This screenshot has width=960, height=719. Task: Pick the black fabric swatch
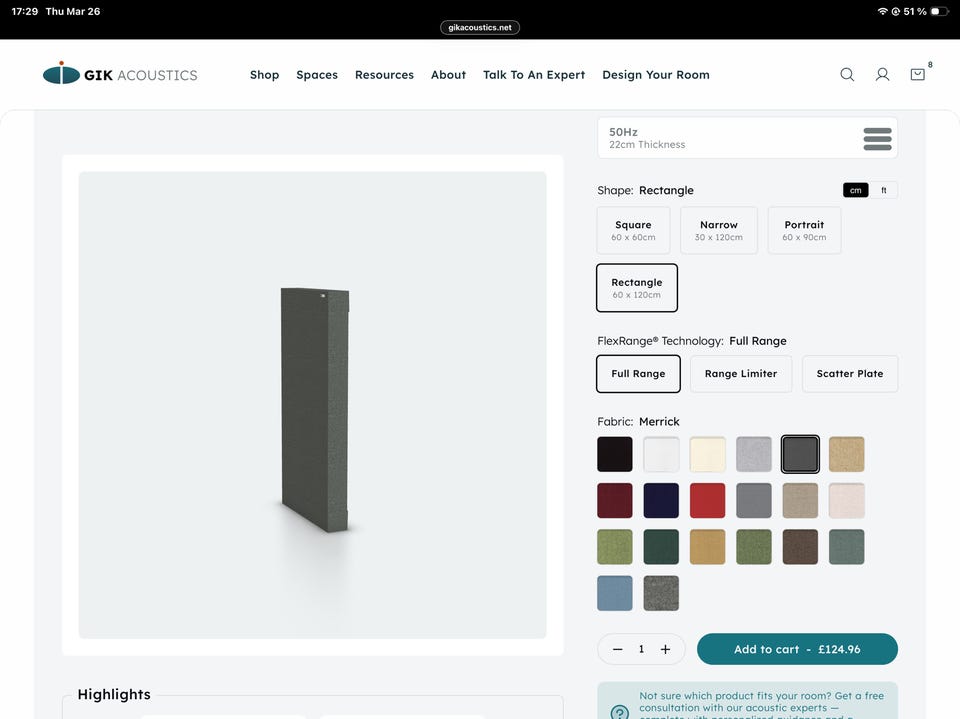point(615,454)
